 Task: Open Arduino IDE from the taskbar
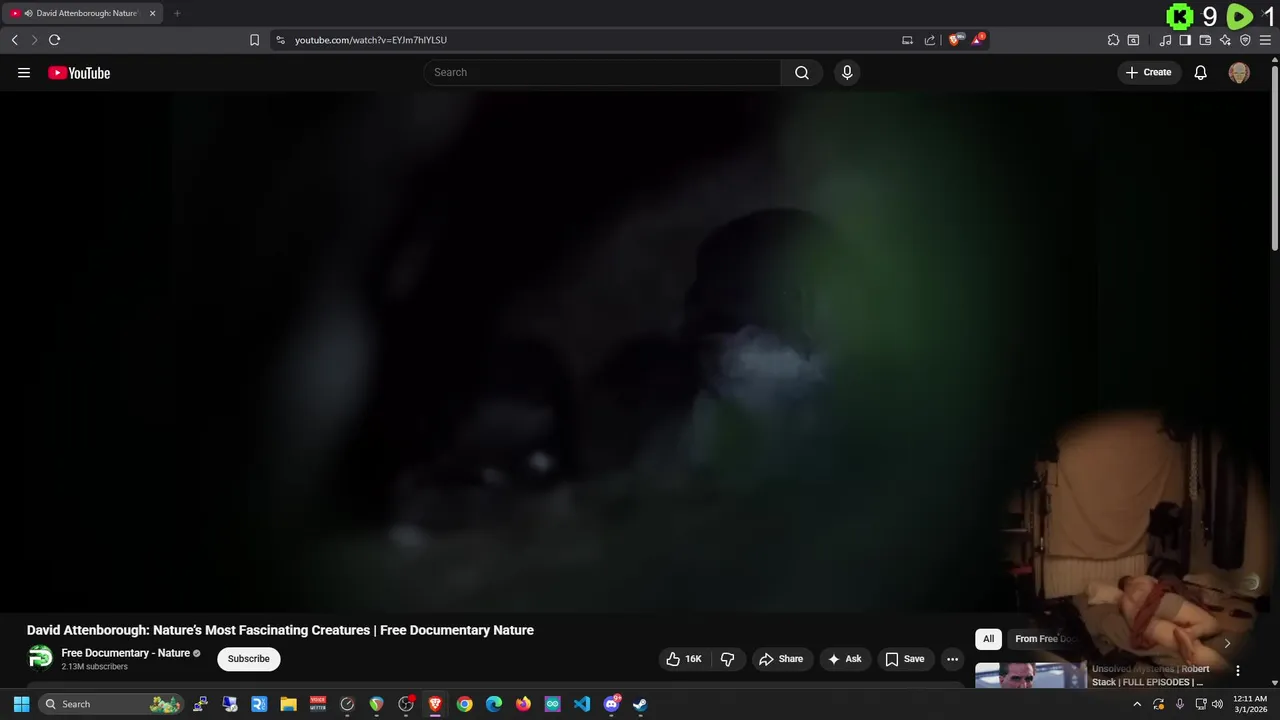click(x=553, y=704)
